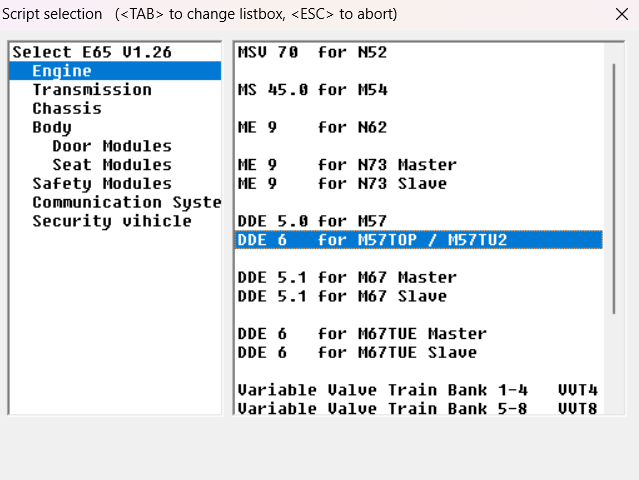Choose DDE 6 for M67TUE Slave
The width and height of the screenshot is (639, 480).
[419, 352]
